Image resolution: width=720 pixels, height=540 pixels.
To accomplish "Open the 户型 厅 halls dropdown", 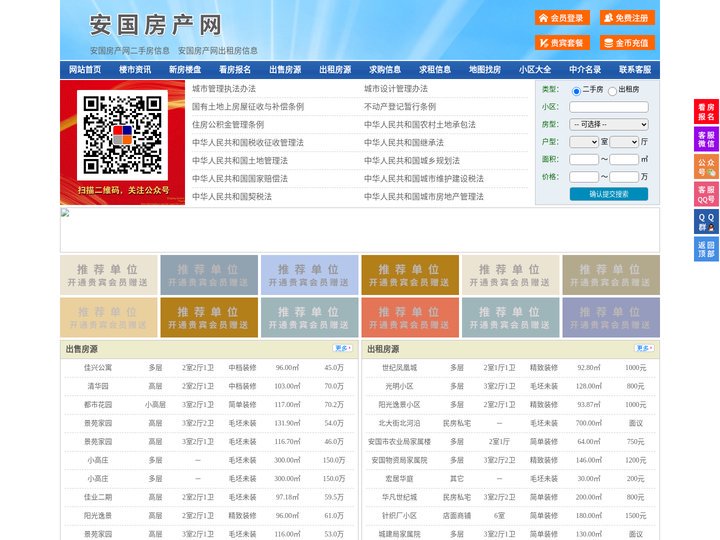I will pyautogui.click(x=624, y=142).
